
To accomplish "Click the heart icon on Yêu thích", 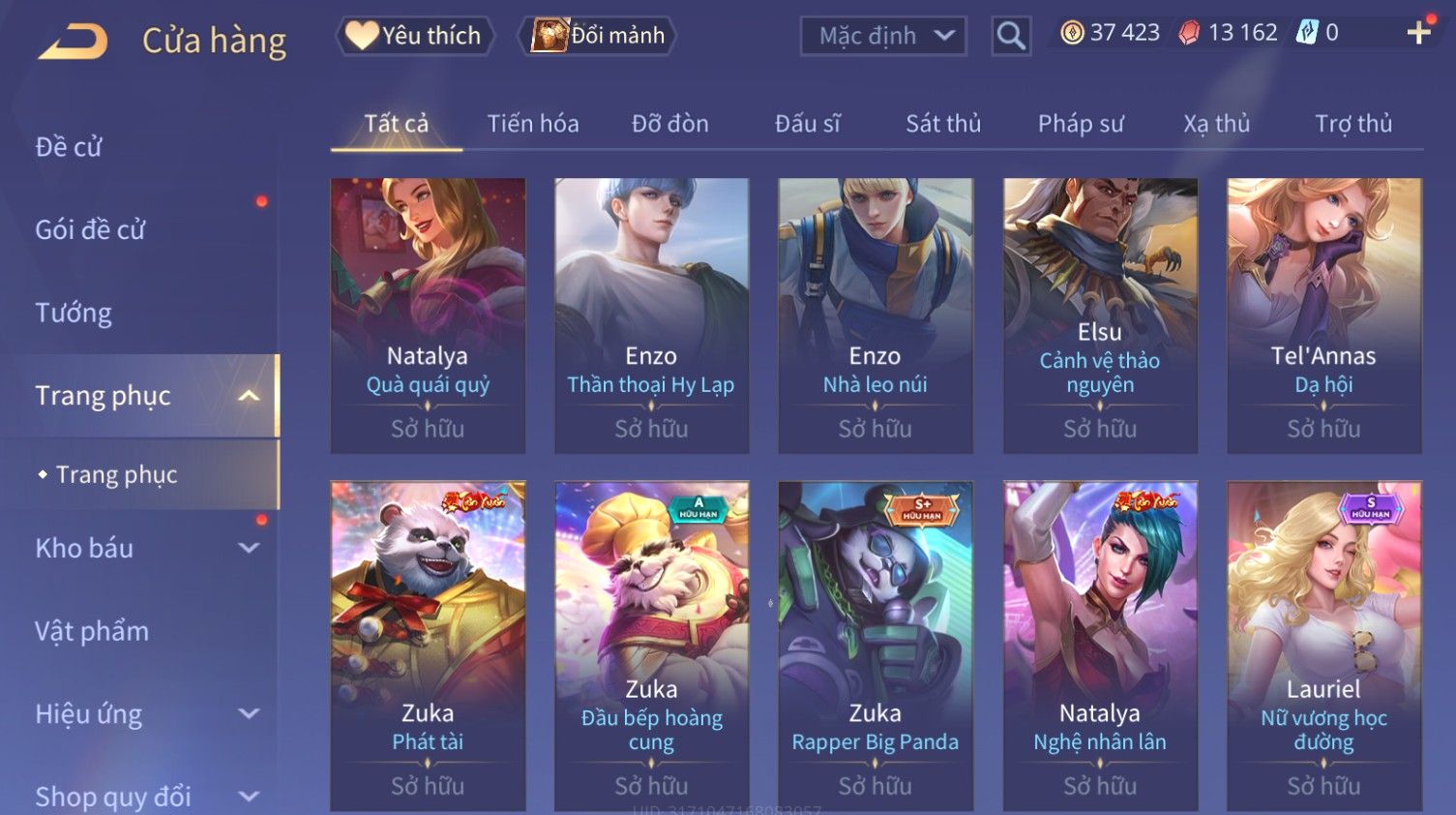I will (x=362, y=35).
